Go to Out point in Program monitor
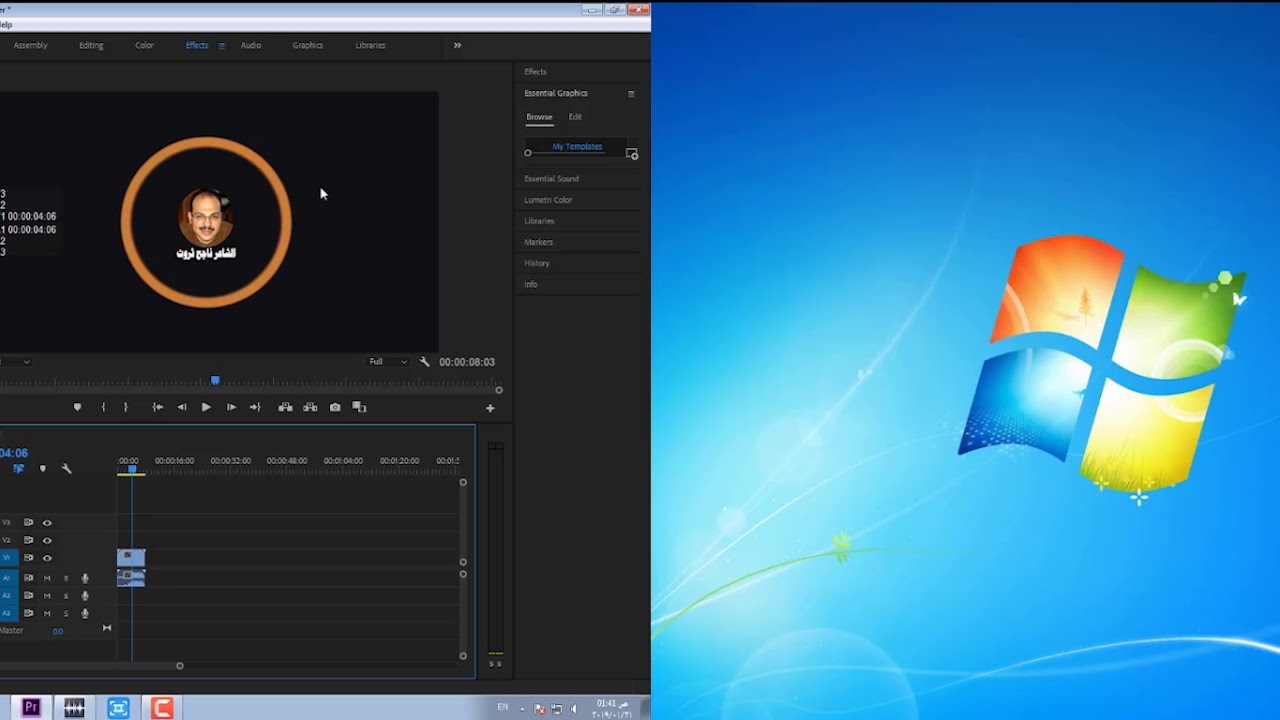This screenshot has width=1280, height=720. (x=255, y=407)
